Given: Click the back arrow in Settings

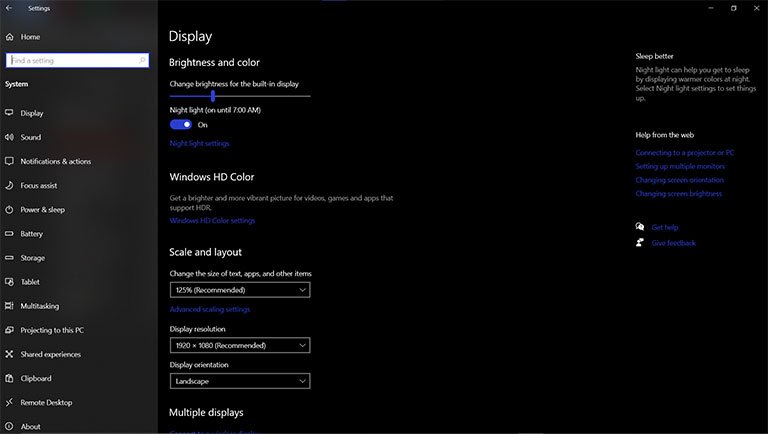Looking at the screenshot, I should click(x=9, y=8).
